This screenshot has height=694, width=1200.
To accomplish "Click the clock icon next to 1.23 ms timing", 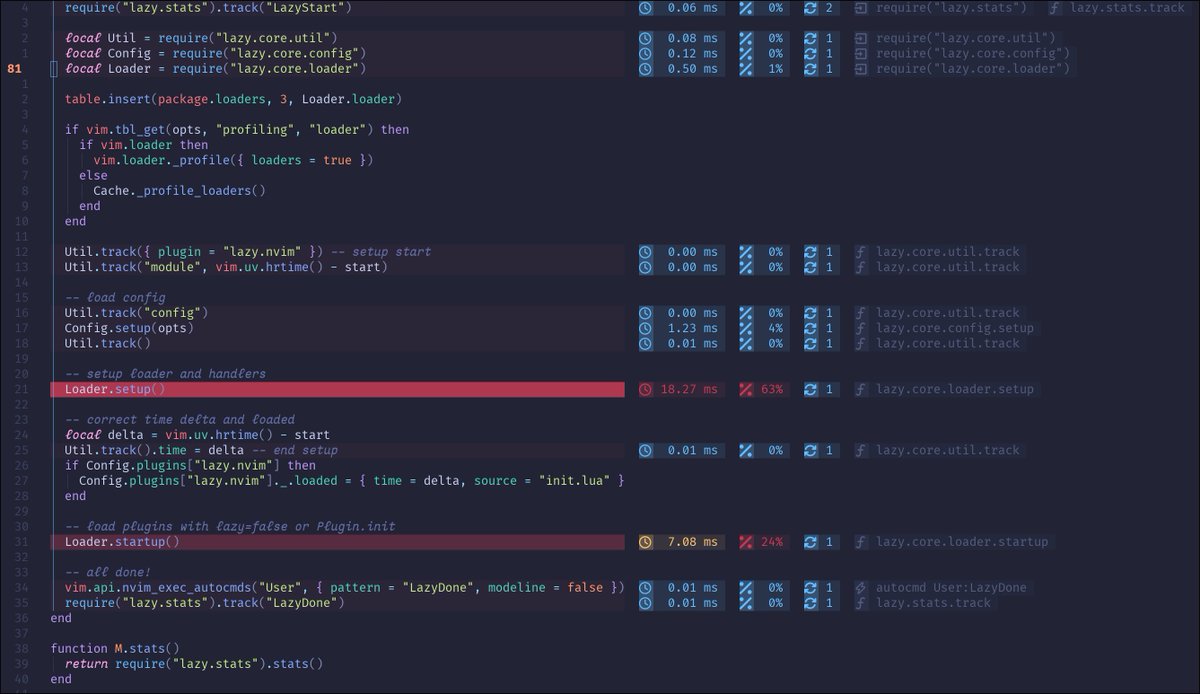I will [645, 327].
